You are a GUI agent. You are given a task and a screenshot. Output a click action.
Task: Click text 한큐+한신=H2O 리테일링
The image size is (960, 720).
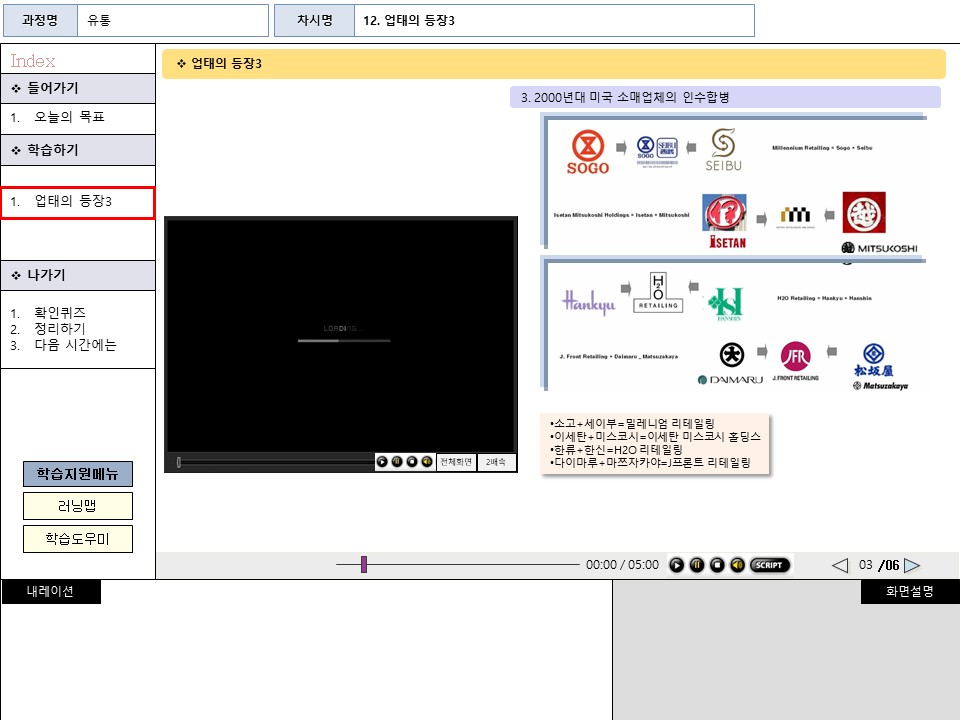pyautogui.click(x=617, y=449)
